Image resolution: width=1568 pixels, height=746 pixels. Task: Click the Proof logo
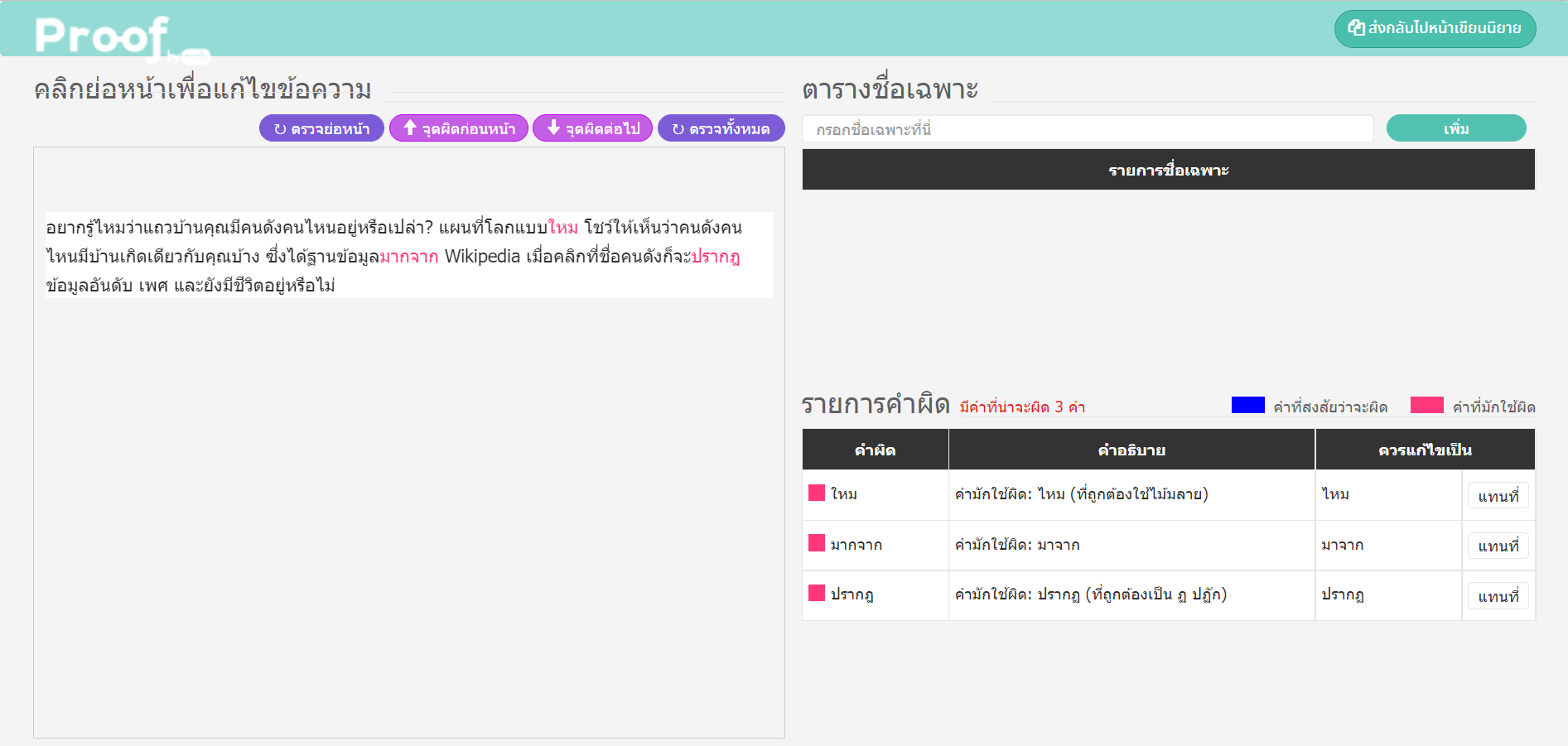104,36
